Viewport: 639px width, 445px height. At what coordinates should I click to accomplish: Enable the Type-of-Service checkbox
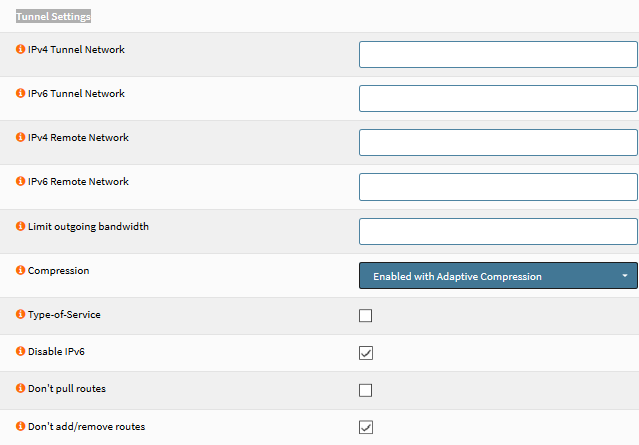tap(365, 316)
